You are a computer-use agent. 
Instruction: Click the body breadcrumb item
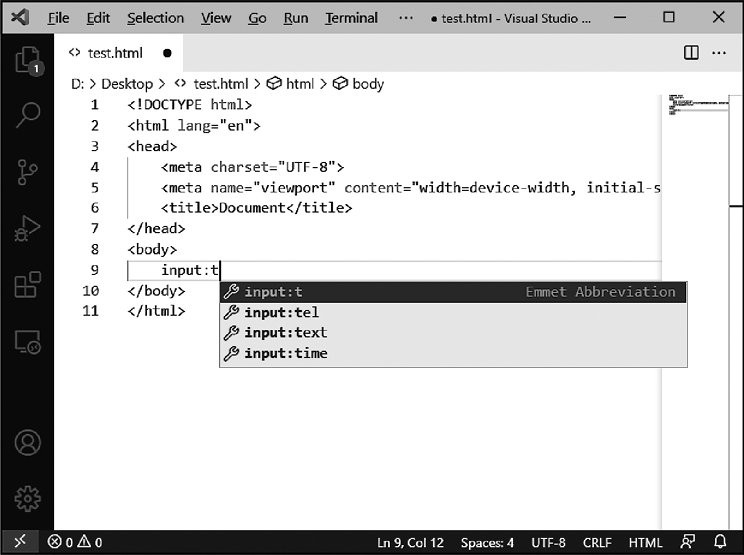click(x=367, y=84)
